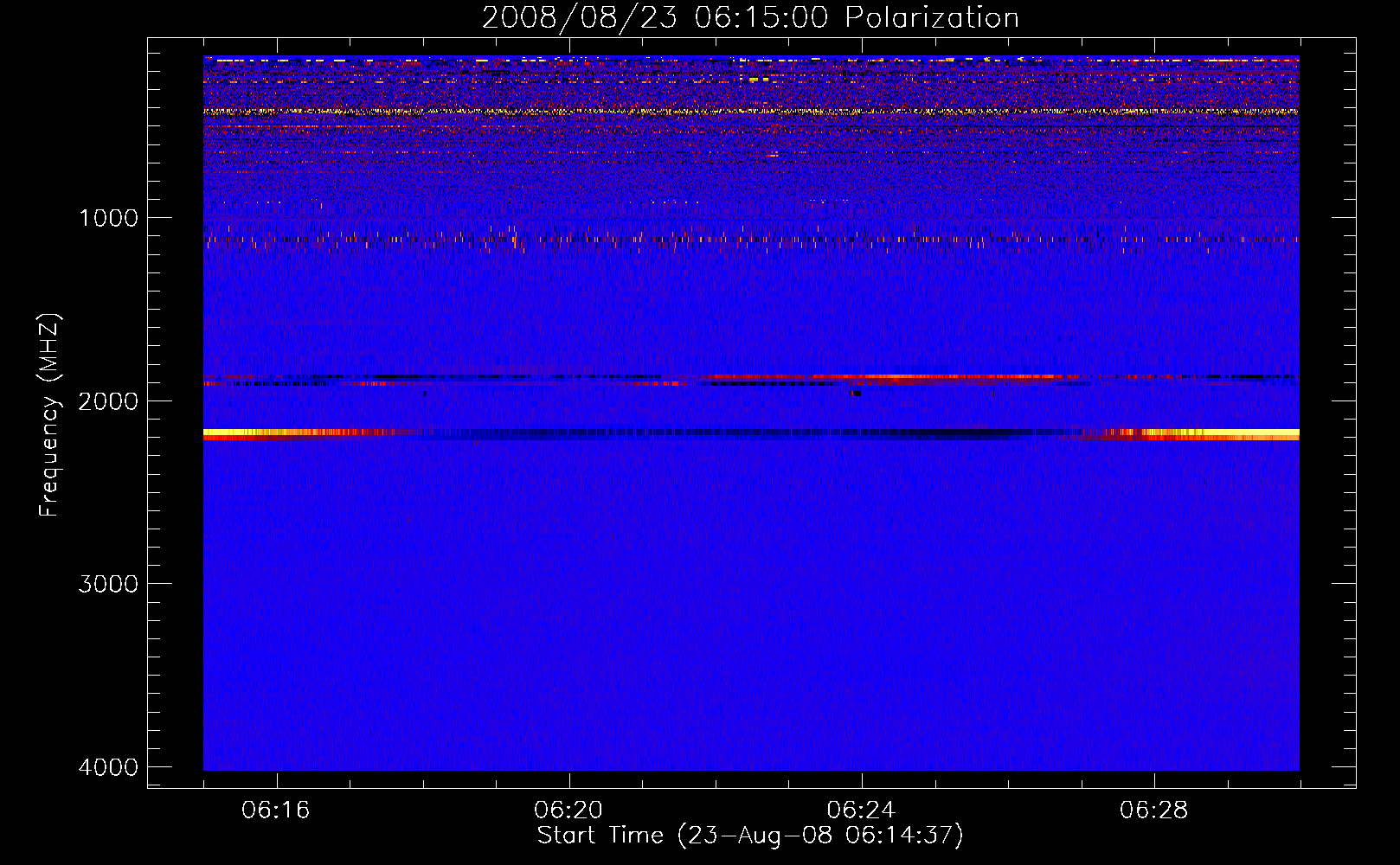This screenshot has width=1400, height=865.
Task: Click the 2000 frequency tick label
Action: [x=108, y=401]
